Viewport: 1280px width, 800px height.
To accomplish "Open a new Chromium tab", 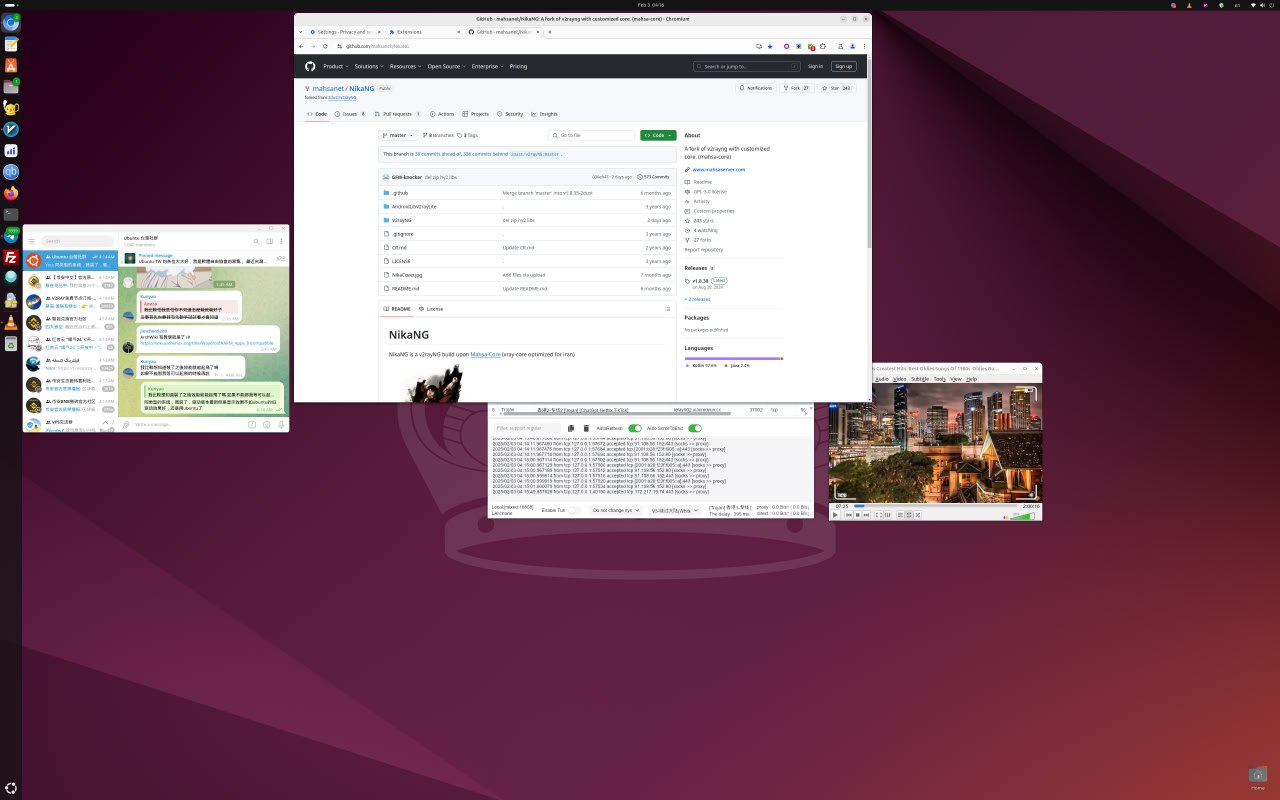I will tap(549, 32).
